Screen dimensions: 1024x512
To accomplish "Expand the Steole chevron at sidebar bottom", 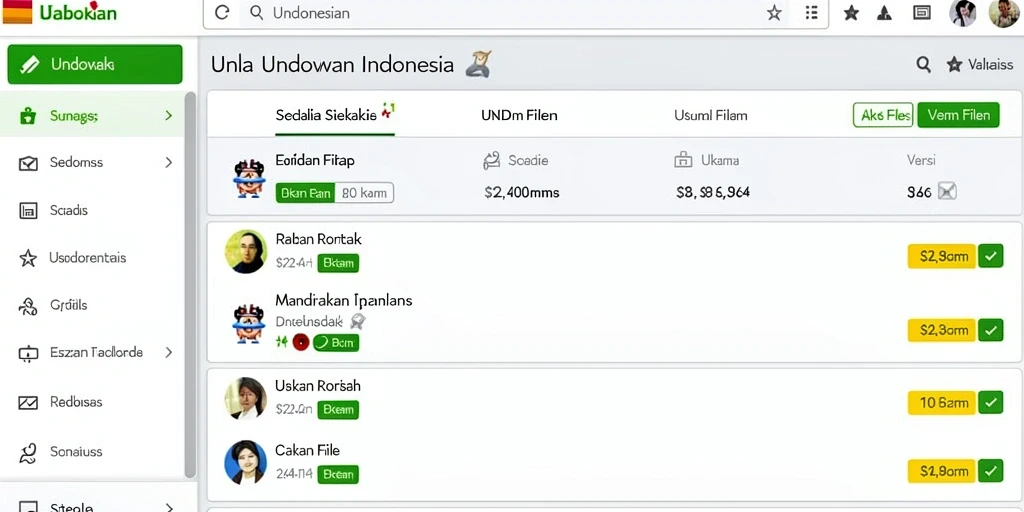I will point(168,507).
